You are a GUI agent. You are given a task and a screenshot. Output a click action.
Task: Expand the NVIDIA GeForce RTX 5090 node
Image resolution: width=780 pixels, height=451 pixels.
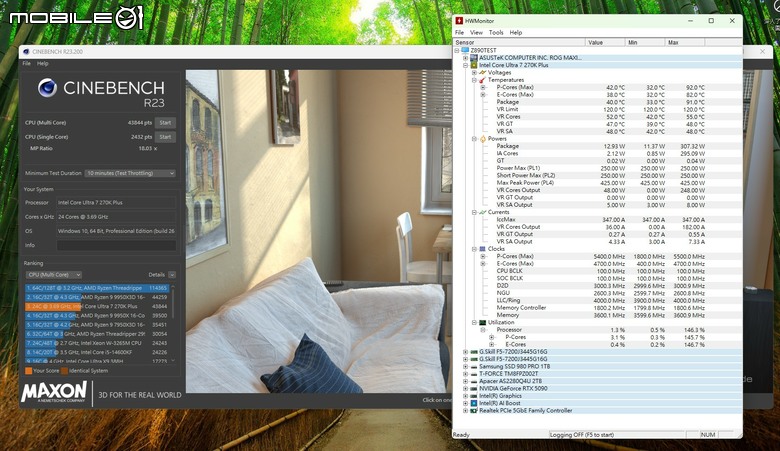(x=466, y=388)
